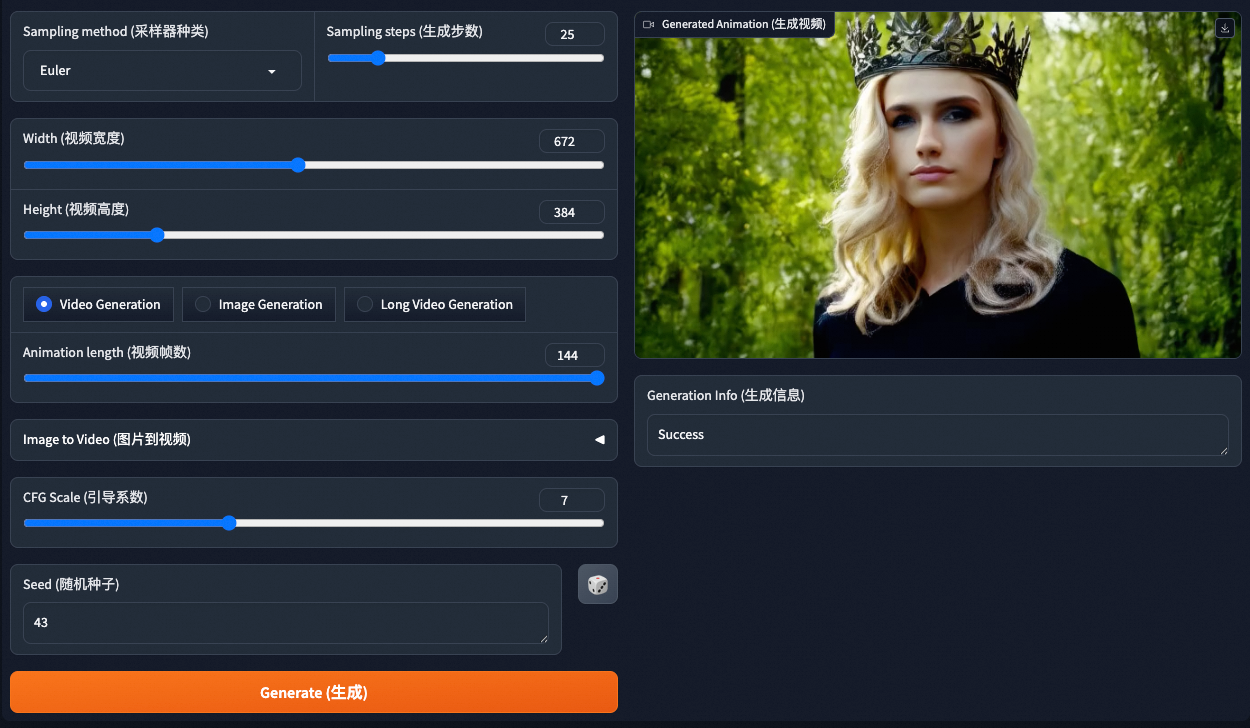Open the Sampling method Euler dropdown
This screenshot has width=1250, height=728.
162,71
